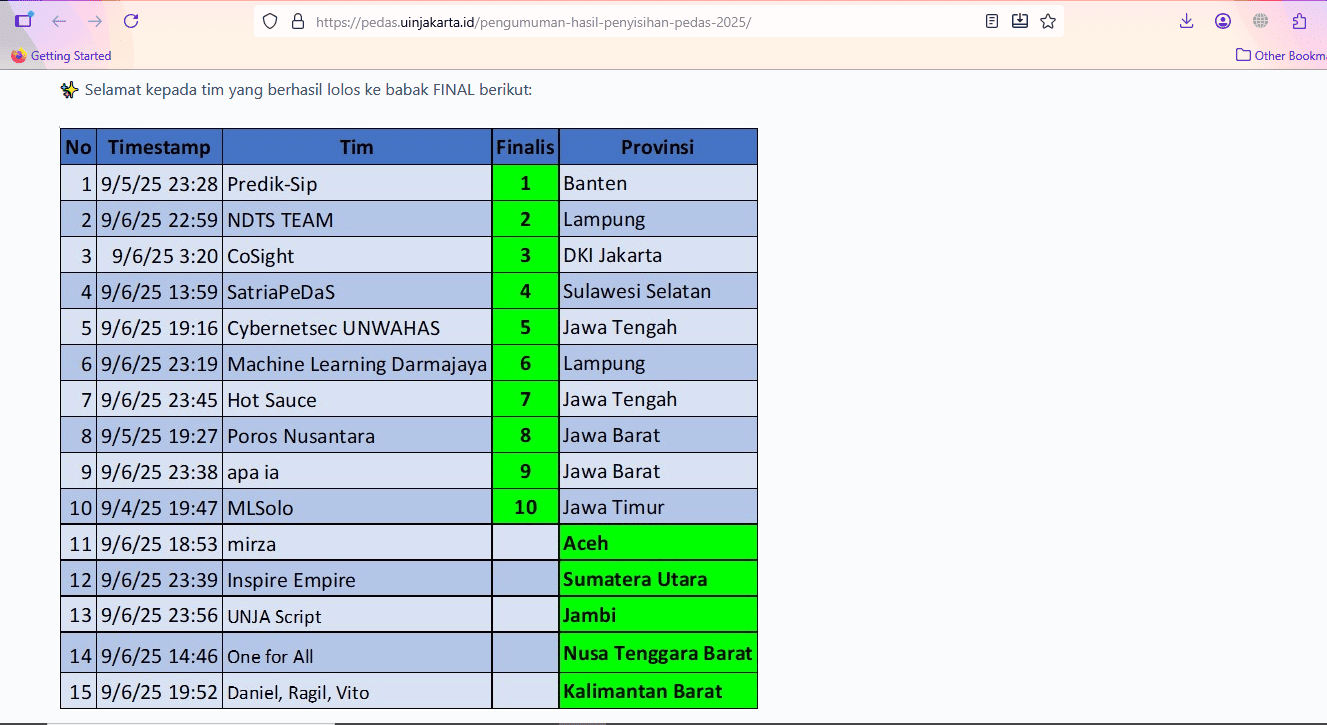Select the green Finalis cell numbered 5
The width and height of the screenshot is (1327, 725).
(x=525, y=327)
